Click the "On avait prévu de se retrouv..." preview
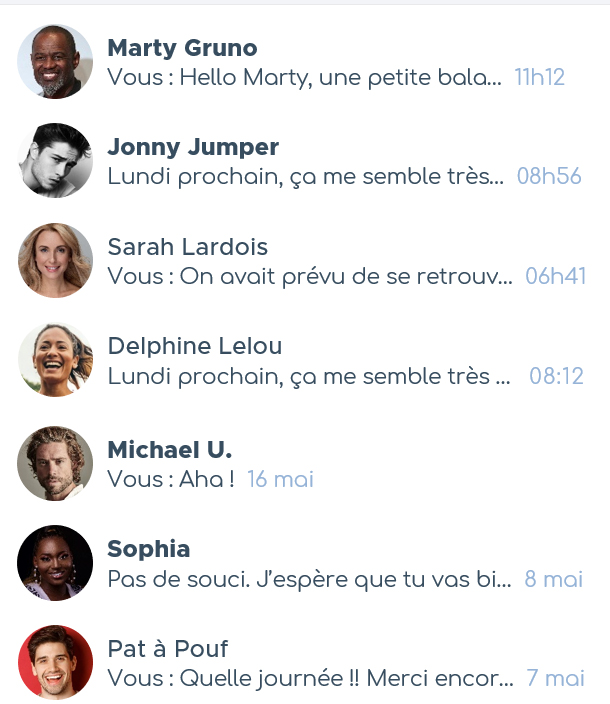Screen dimensions: 610x704 click(x=310, y=276)
